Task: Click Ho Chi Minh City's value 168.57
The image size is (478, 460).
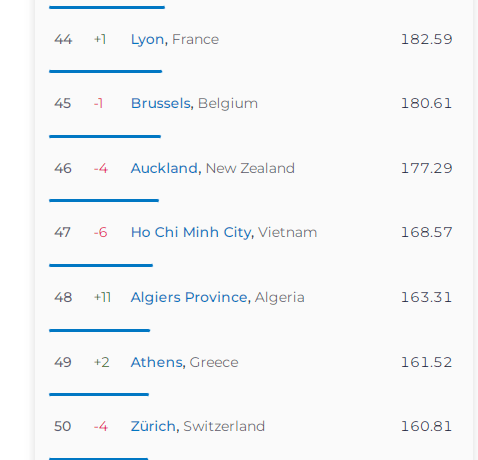Action: point(426,232)
